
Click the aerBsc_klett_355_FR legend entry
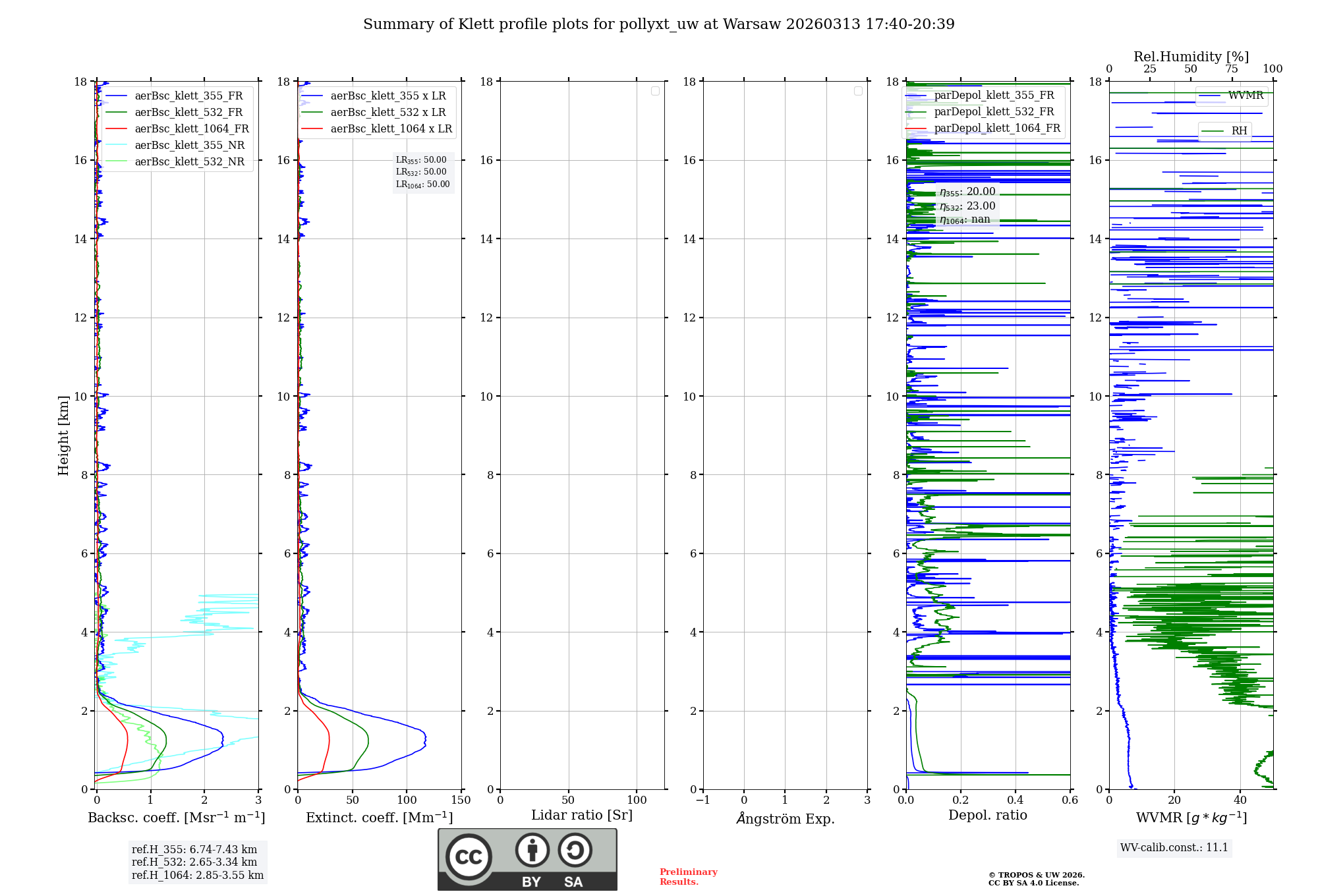[188, 96]
